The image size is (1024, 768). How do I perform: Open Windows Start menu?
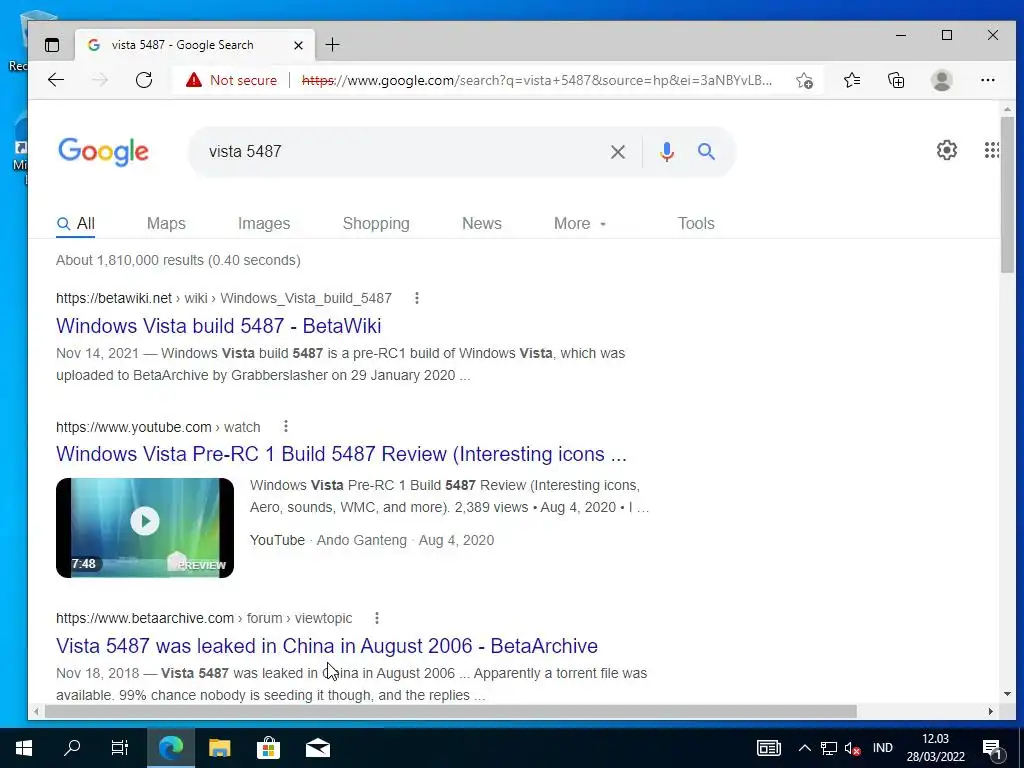(24, 748)
